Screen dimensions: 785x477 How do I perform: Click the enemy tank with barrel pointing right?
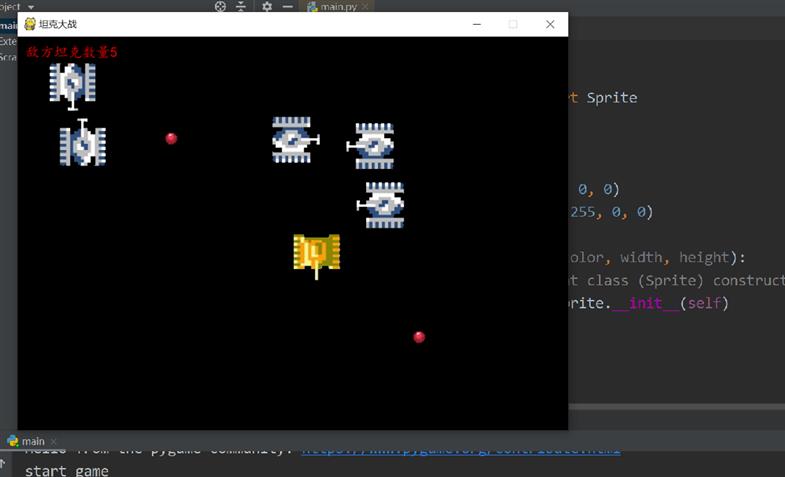[294, 140]
